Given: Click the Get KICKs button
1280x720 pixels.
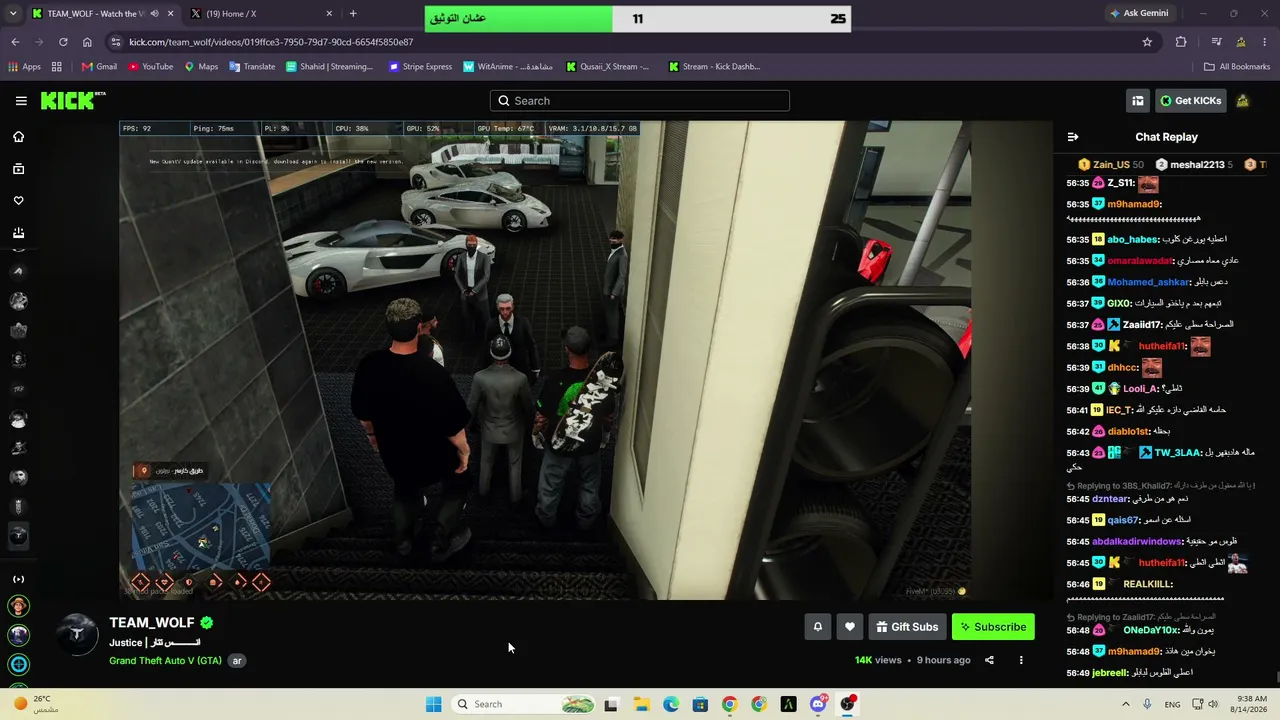Looking at the screenshot, I should (1190, 101).
